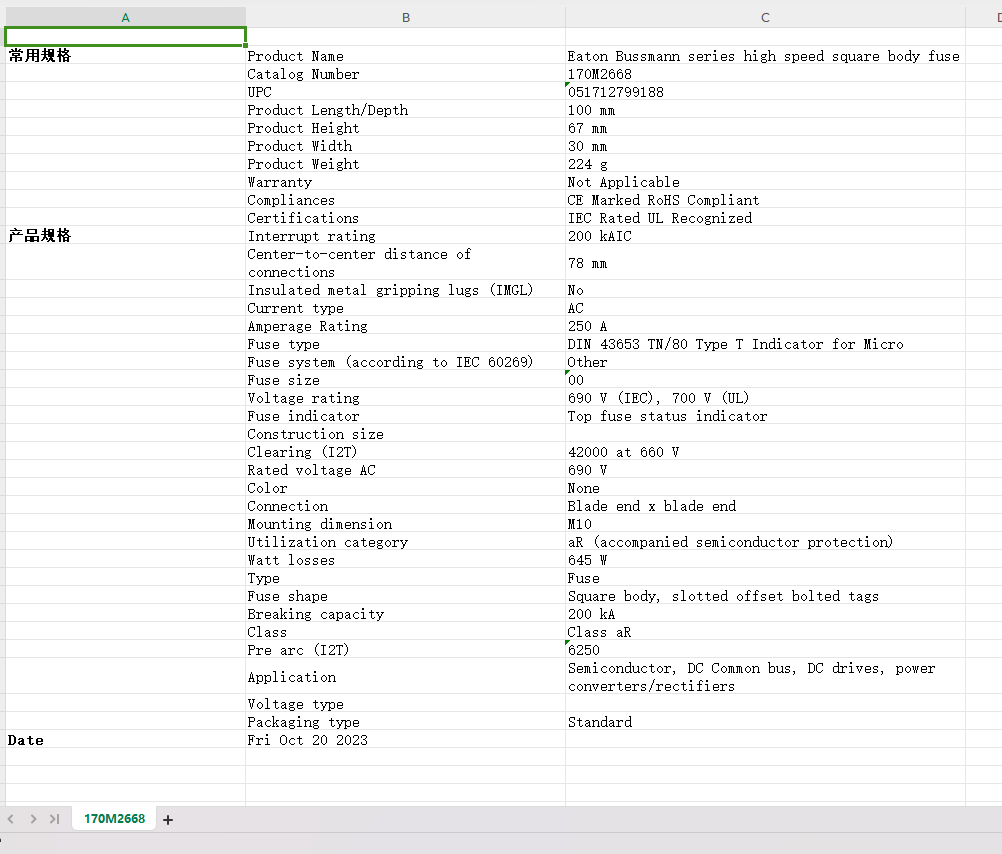The image size is (1002, 854).
Task: Click 'CE Marked RoHS Compliant' cell
Action: click(x=765, y=200)
